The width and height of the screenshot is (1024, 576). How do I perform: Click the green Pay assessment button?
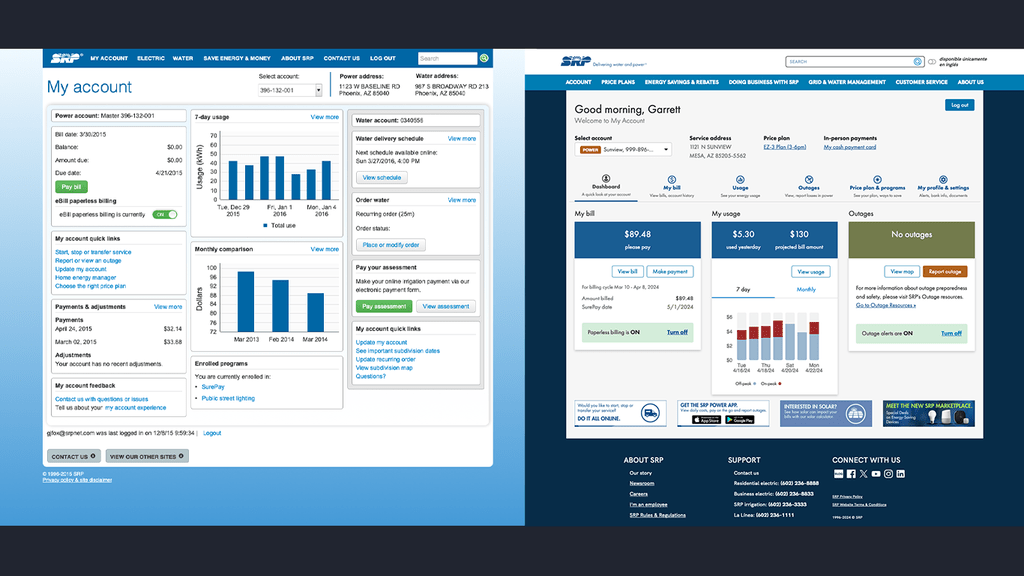tap(384, 306)
